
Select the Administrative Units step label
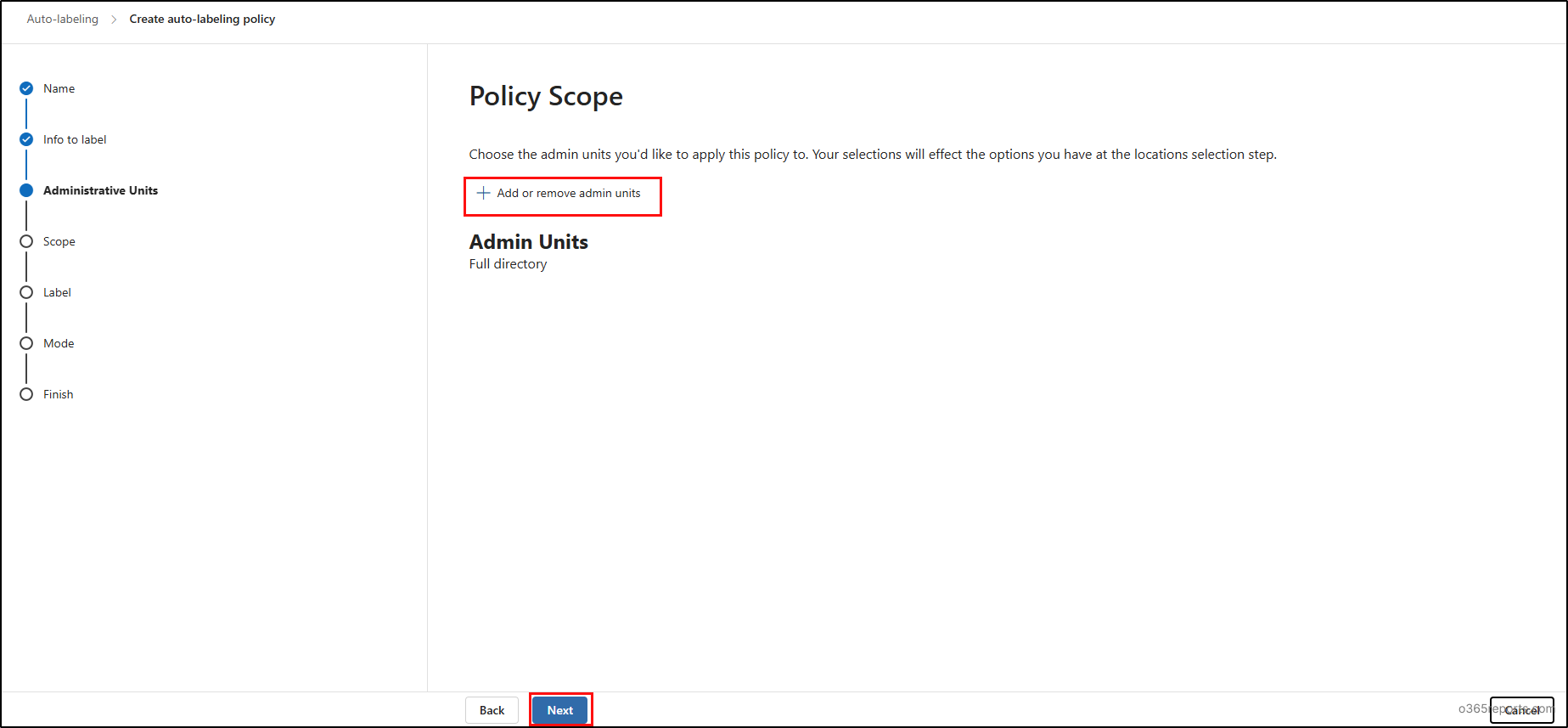[x=100, y=190]
